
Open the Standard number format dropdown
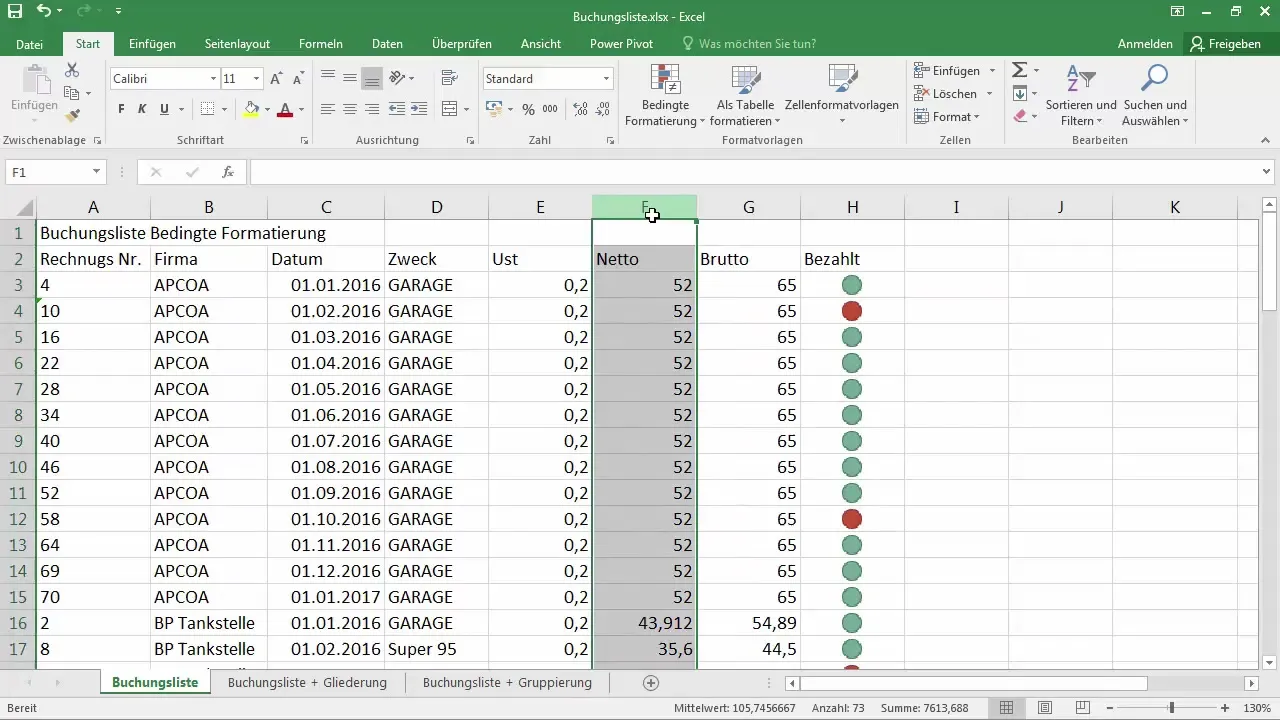click(606, 78)
